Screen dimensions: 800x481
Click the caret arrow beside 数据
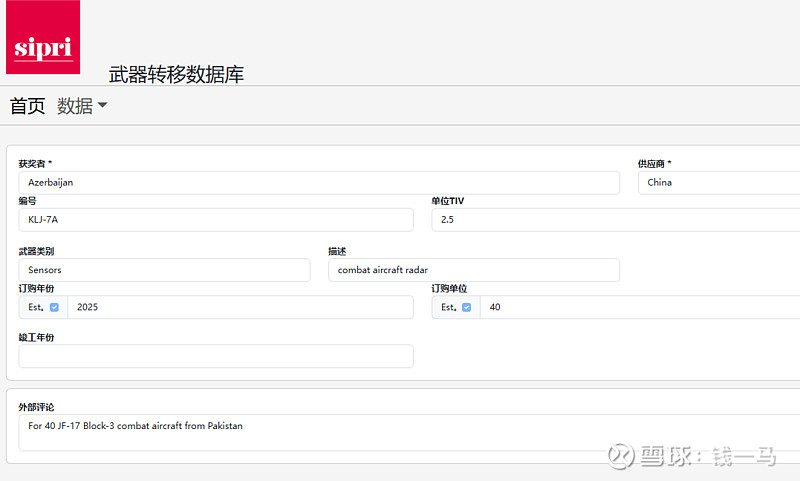pyautogui.click(x=102, y=105)
